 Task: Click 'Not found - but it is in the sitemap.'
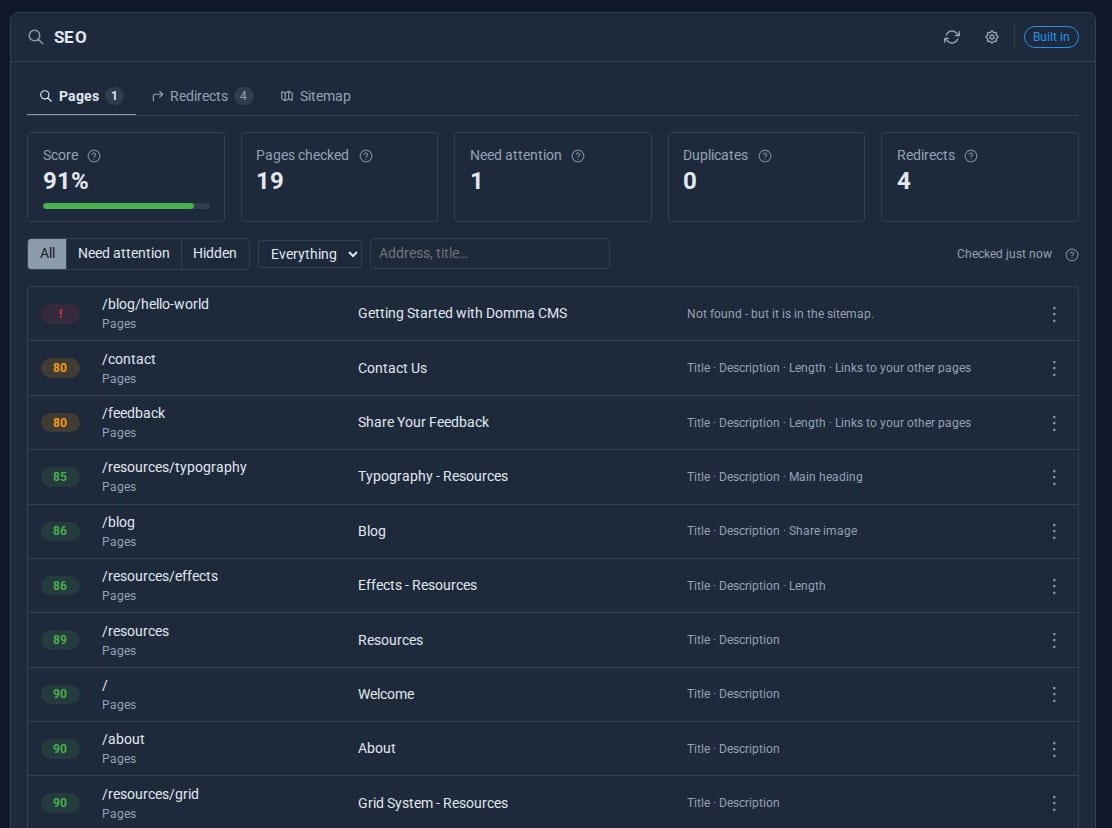780,314
